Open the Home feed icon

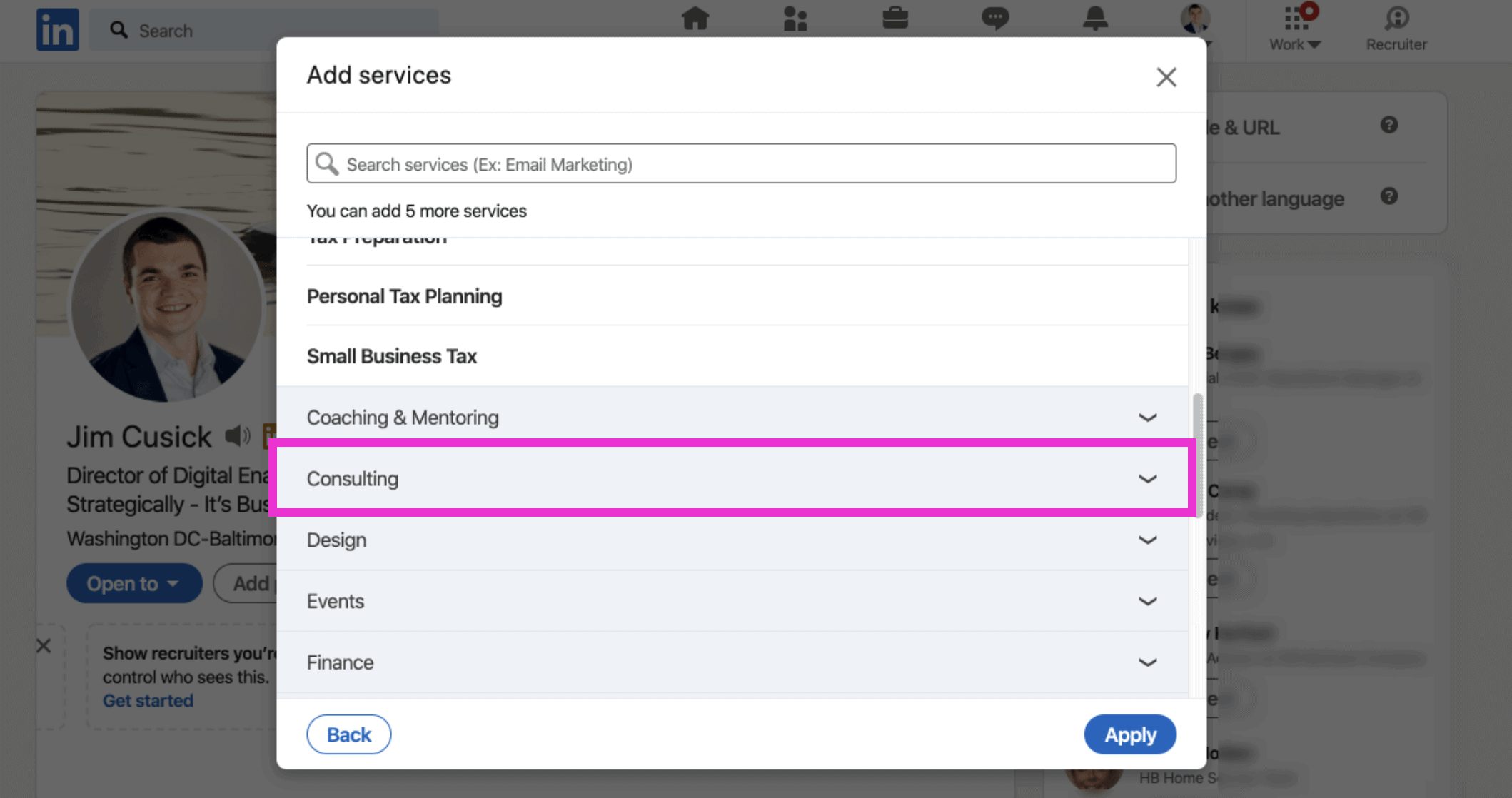[x=695, y=19]
